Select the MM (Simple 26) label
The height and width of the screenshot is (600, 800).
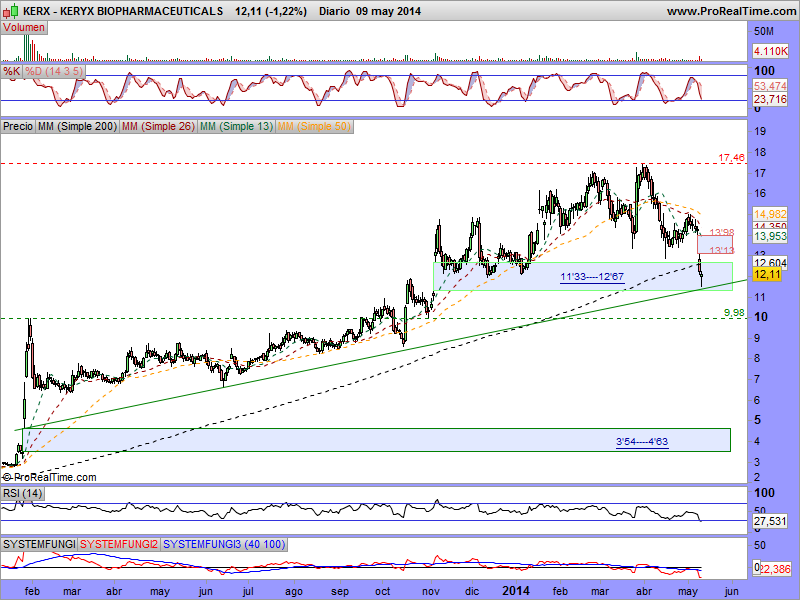(158, 126)
